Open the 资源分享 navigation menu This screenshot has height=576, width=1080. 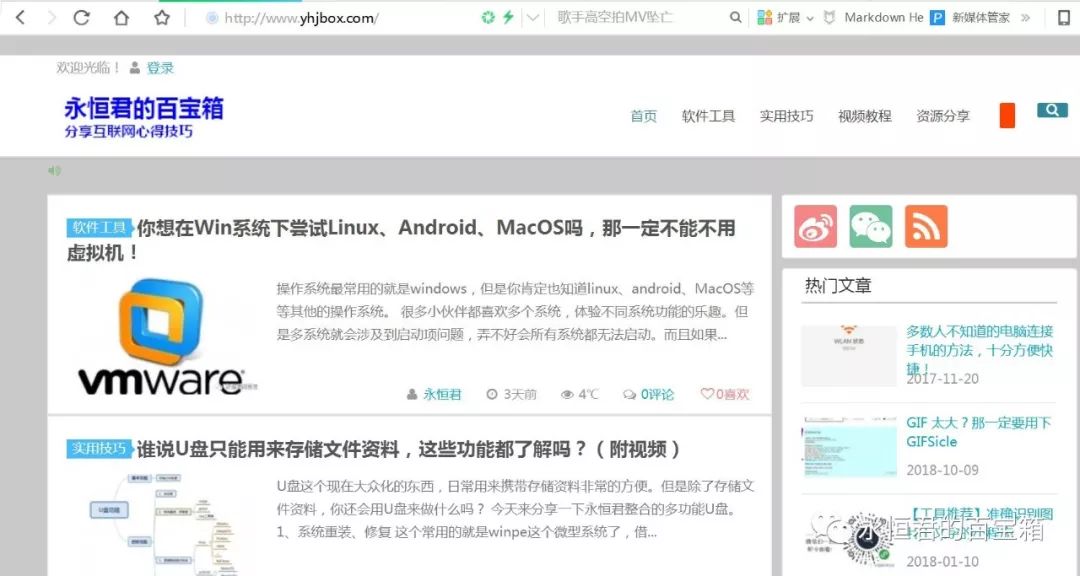(x=942, y=116)
